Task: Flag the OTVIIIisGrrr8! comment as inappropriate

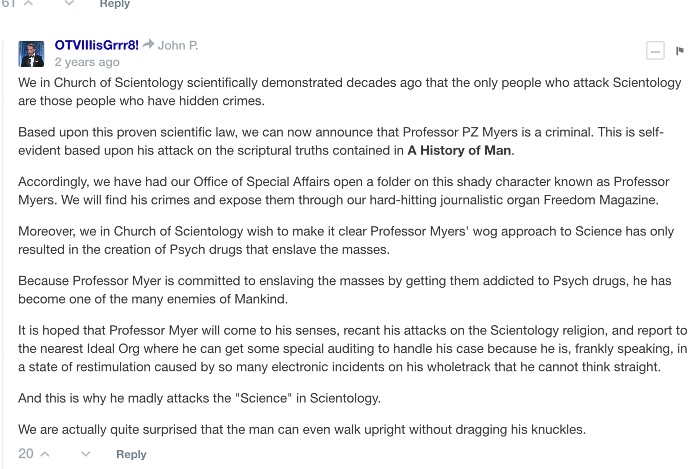Action: tap(680, 50)
